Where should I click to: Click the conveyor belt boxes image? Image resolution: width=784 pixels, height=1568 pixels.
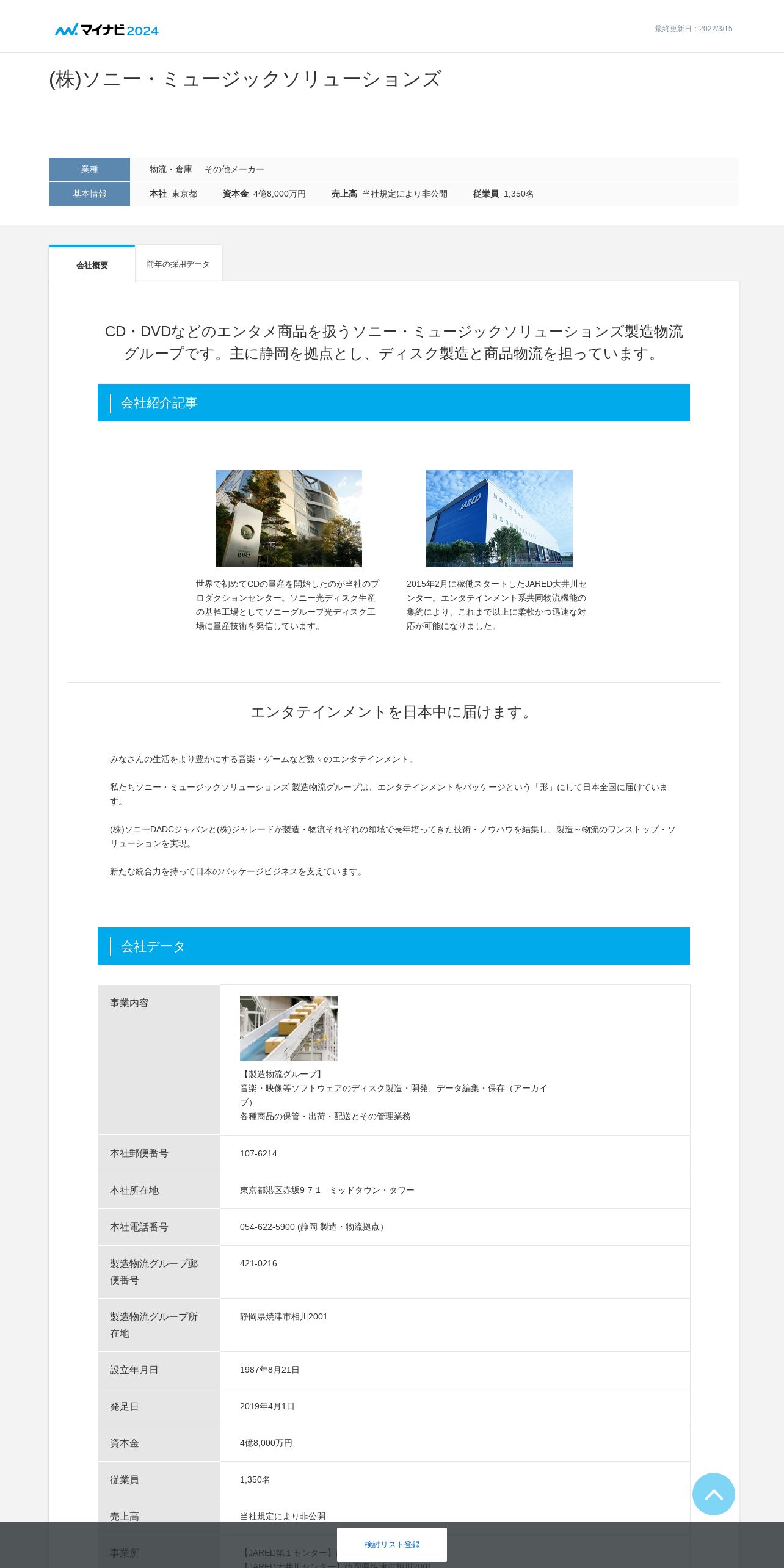pos(289,1028)
